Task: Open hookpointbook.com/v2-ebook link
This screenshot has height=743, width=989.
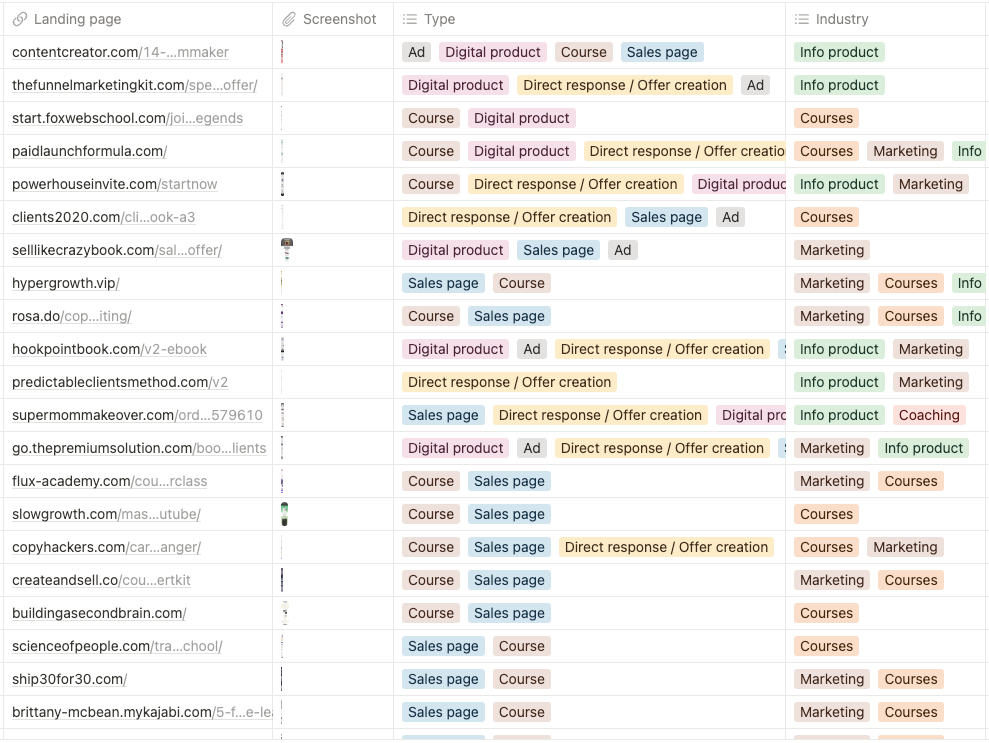Action: pos(109,349)
